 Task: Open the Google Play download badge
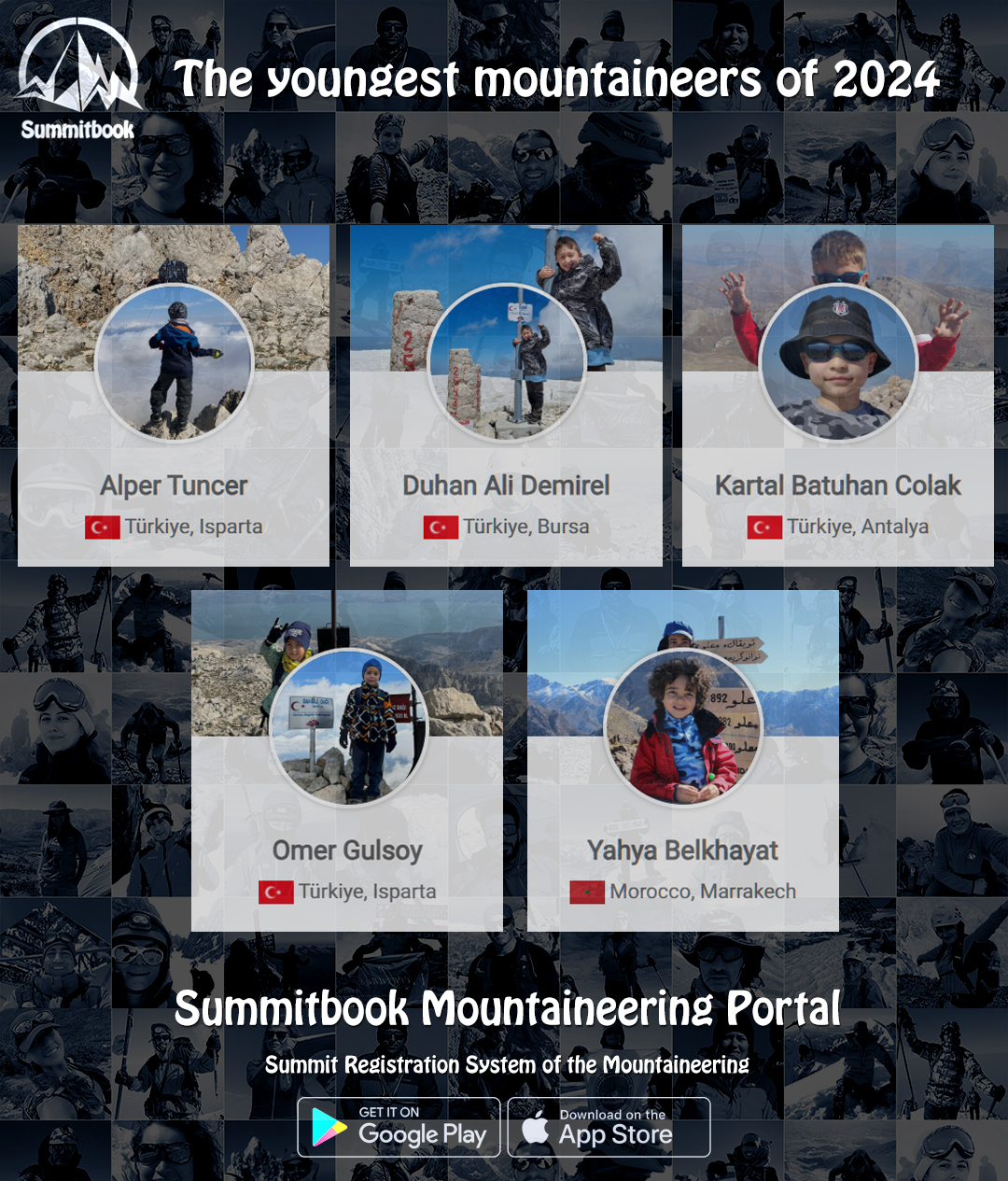[x=399, y=1127]
